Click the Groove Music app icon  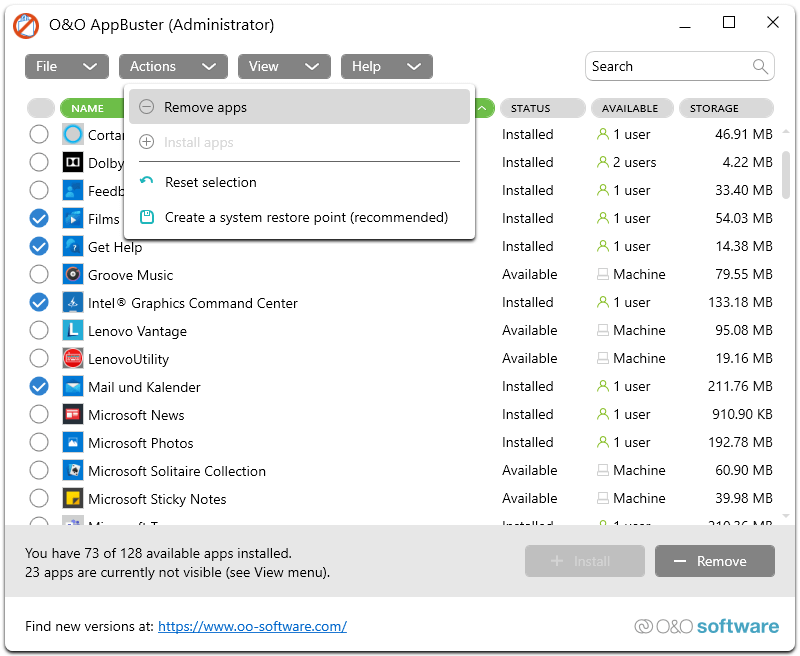(x=73, y=275)
